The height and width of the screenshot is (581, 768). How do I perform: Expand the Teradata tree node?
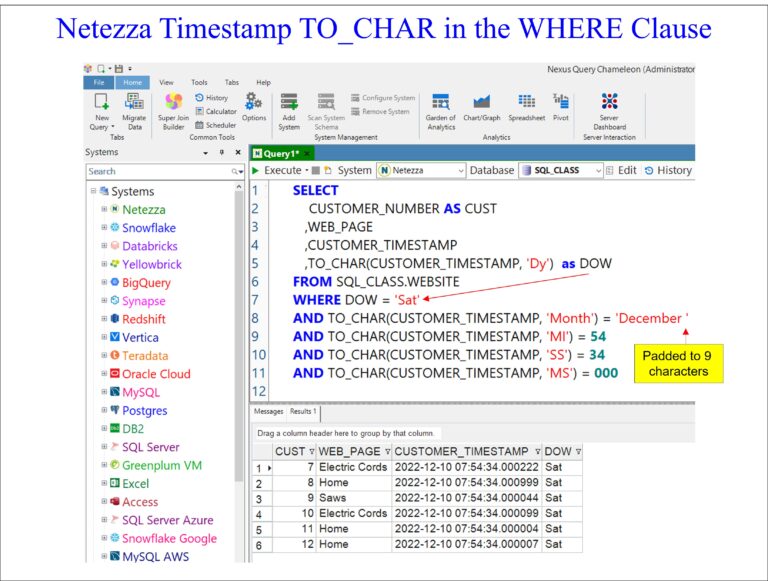click(104, 355)
